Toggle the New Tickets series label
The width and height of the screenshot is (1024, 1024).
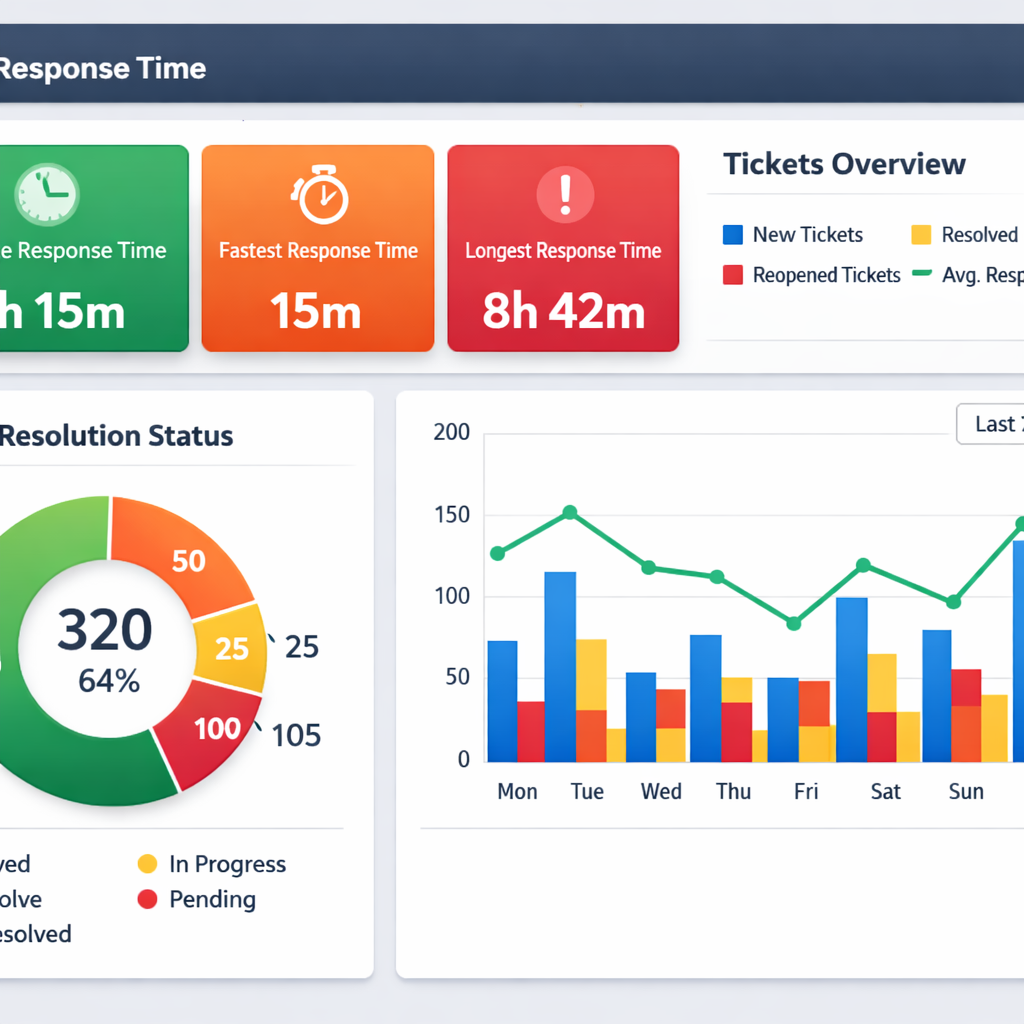coord(807,235)
